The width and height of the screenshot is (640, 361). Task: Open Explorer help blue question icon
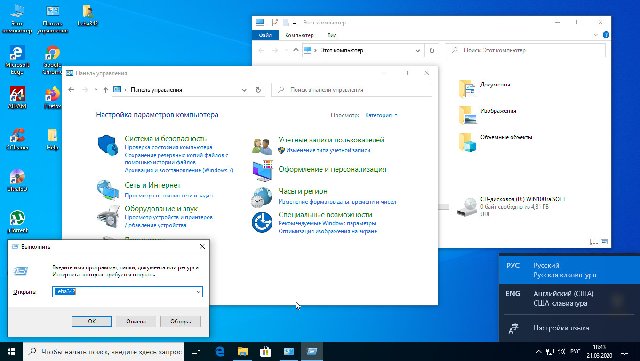pyautogui.click(x=606, y=35)
